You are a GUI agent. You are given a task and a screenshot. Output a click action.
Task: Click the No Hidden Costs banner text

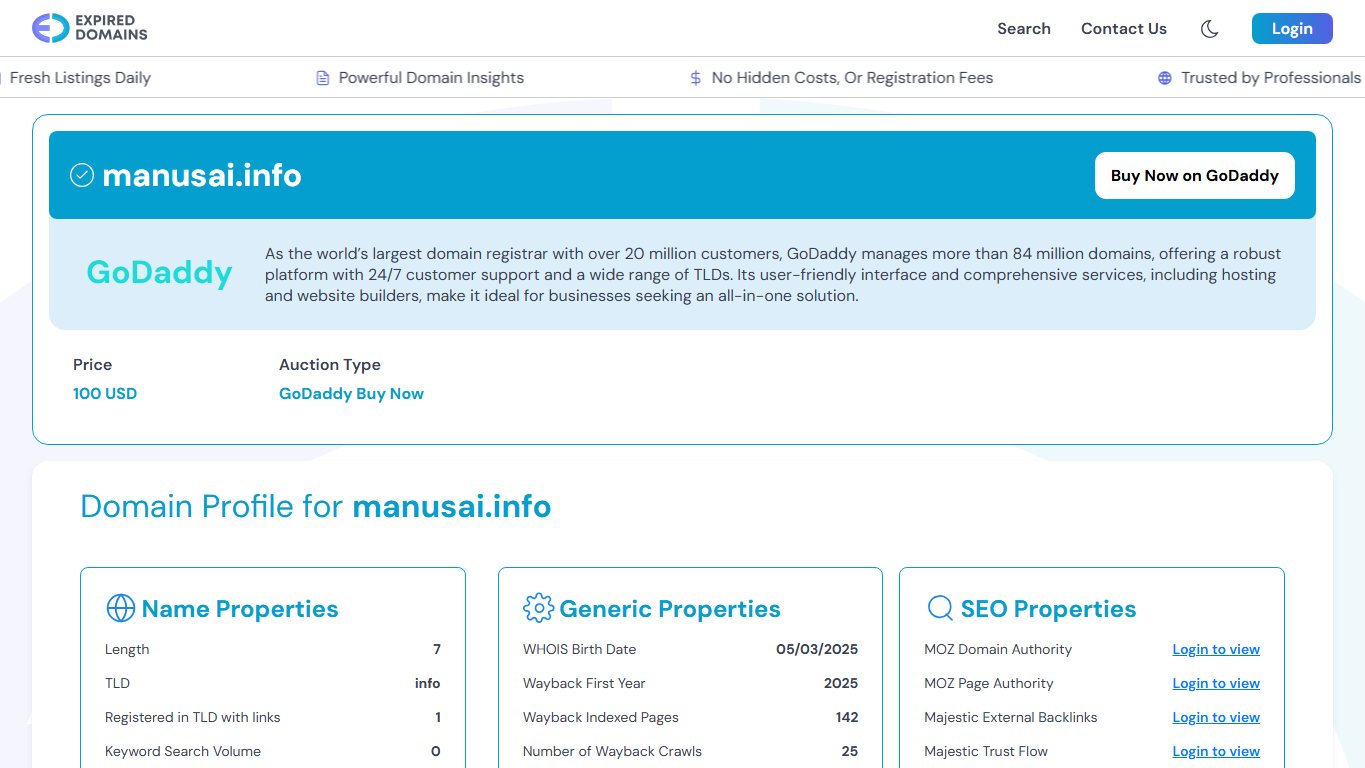point(852,78)
